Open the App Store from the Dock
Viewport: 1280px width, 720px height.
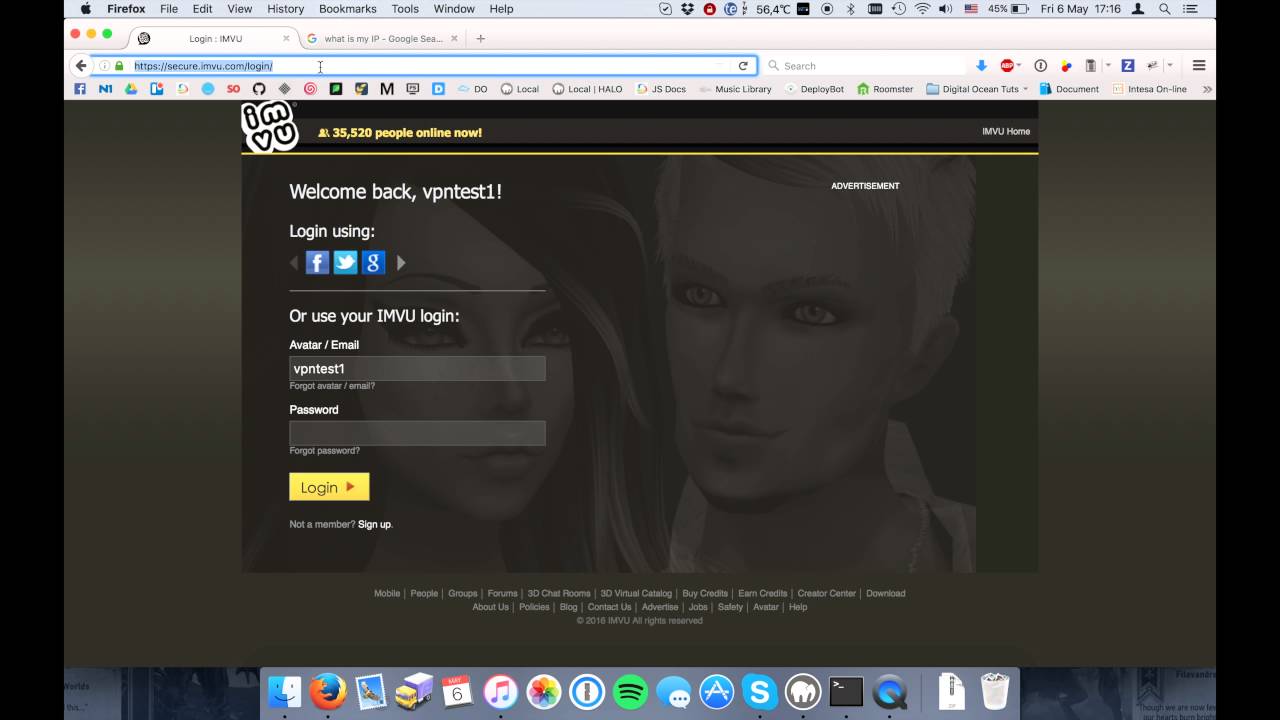click(x=716, y=692)
